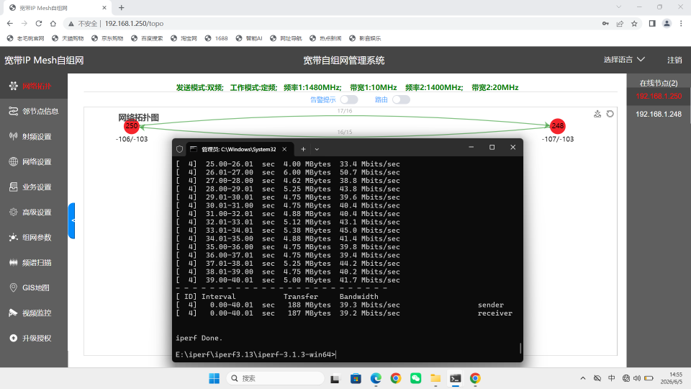Close the terminal System32 tab
This screenshot has height=389, width=691.
284,149
